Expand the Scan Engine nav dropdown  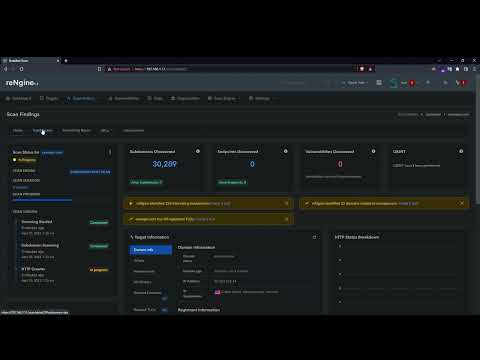click(224, 98)
